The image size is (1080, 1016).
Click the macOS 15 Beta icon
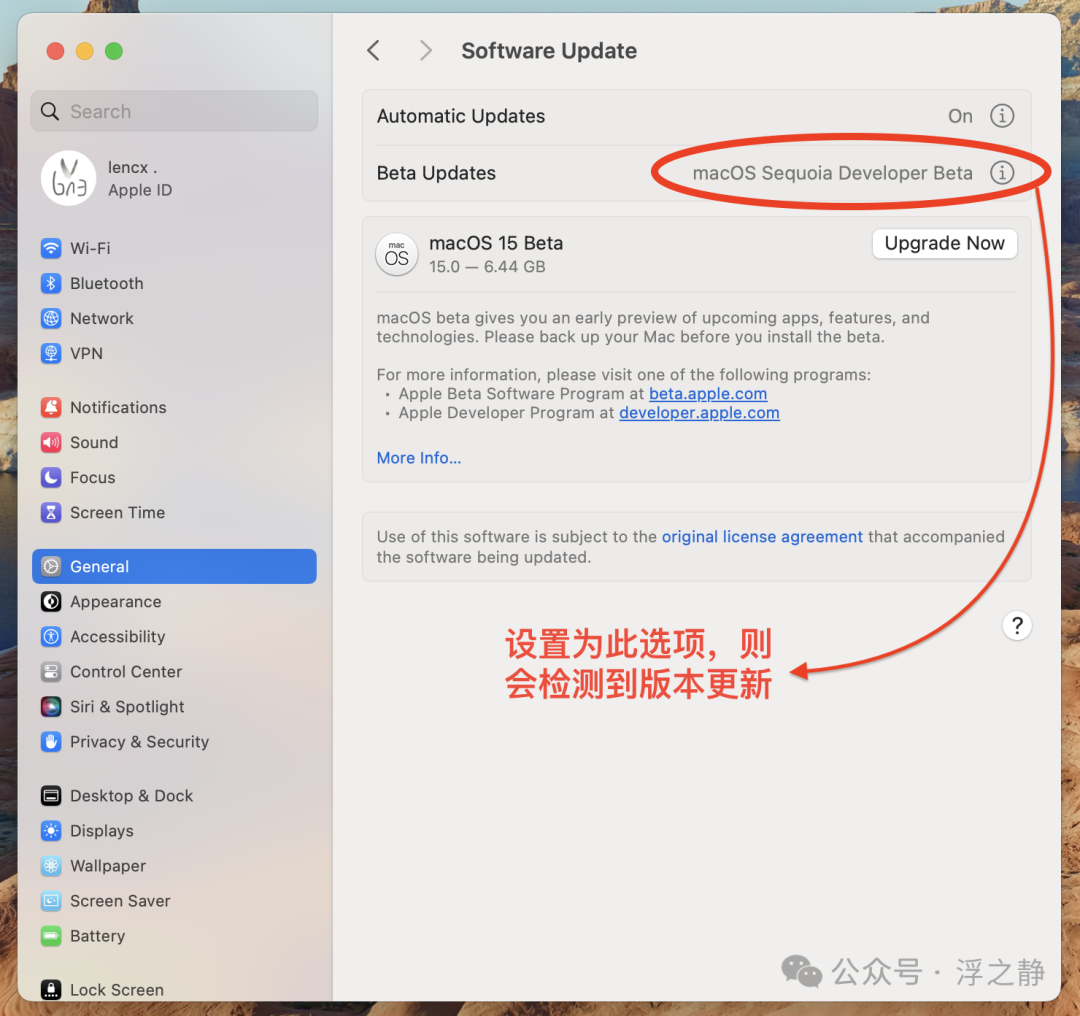tap(397, 254)
